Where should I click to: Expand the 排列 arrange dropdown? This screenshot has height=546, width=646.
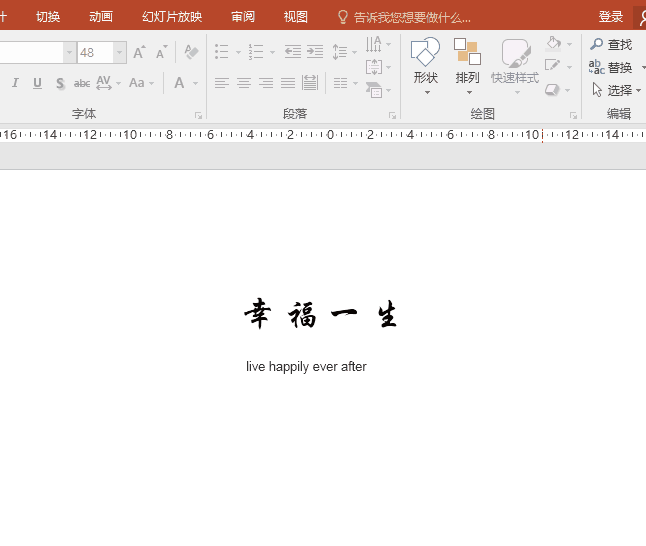467,78
